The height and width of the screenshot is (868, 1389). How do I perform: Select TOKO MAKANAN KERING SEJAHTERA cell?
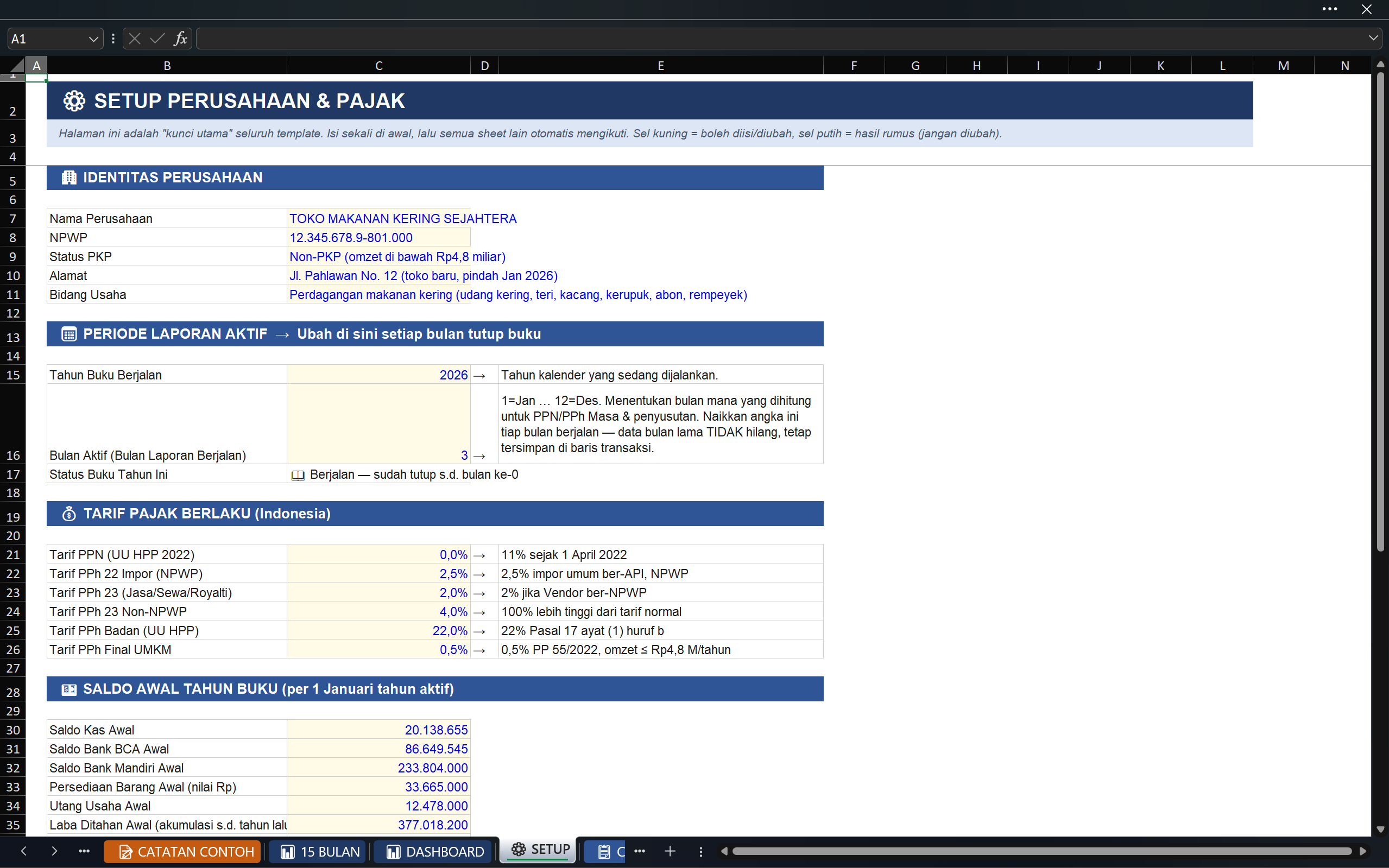(x=378, y=218)
